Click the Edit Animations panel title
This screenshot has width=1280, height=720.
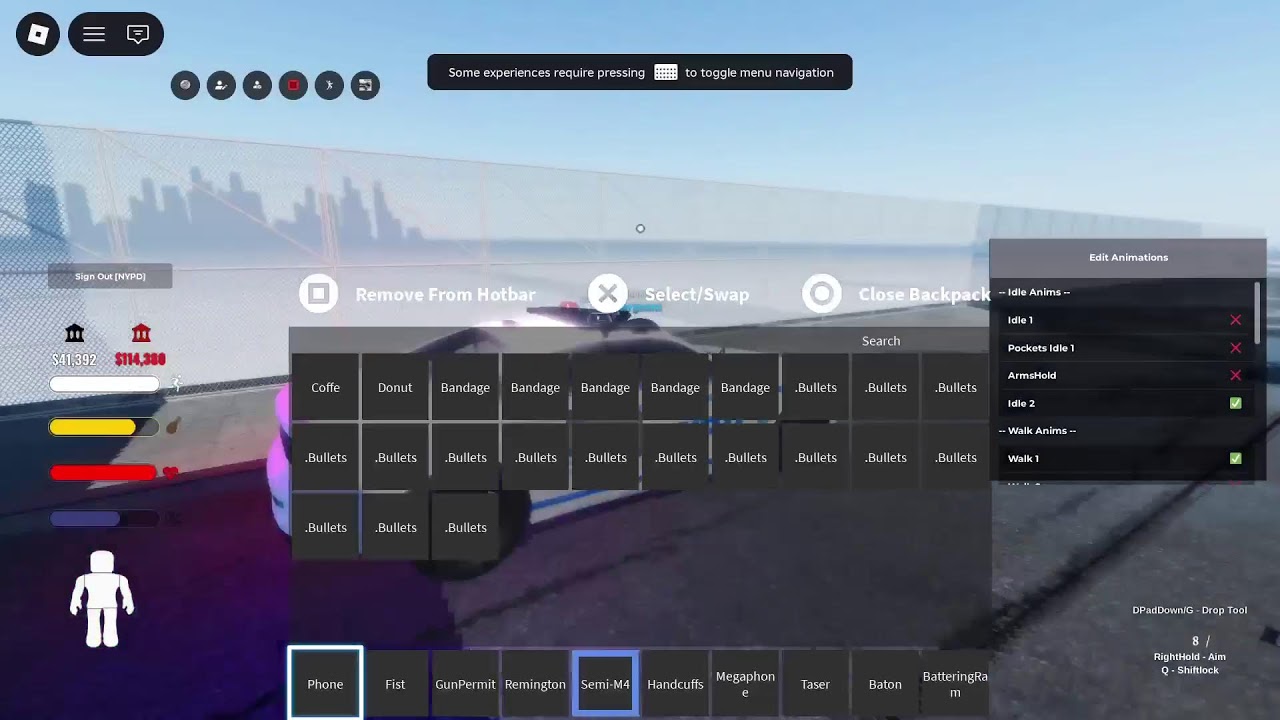[1128, 257]
